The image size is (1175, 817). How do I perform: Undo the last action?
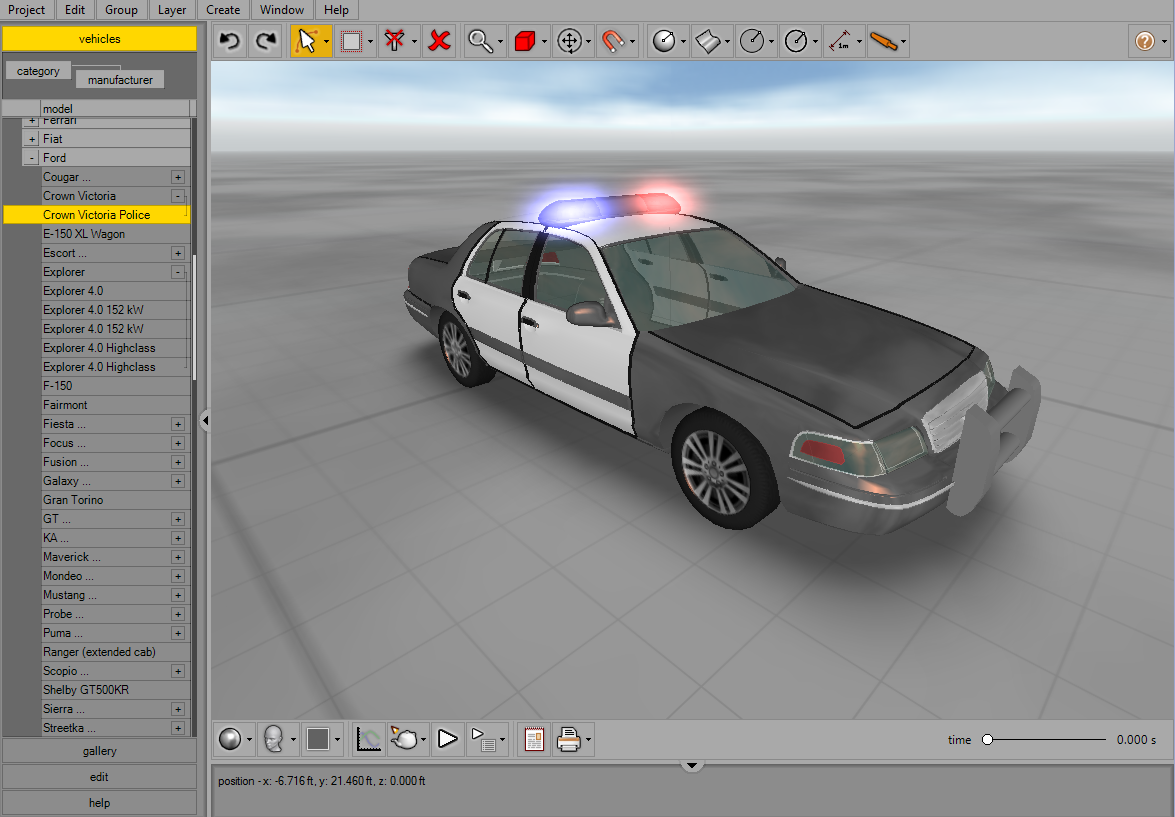click(x=230, y=41)
